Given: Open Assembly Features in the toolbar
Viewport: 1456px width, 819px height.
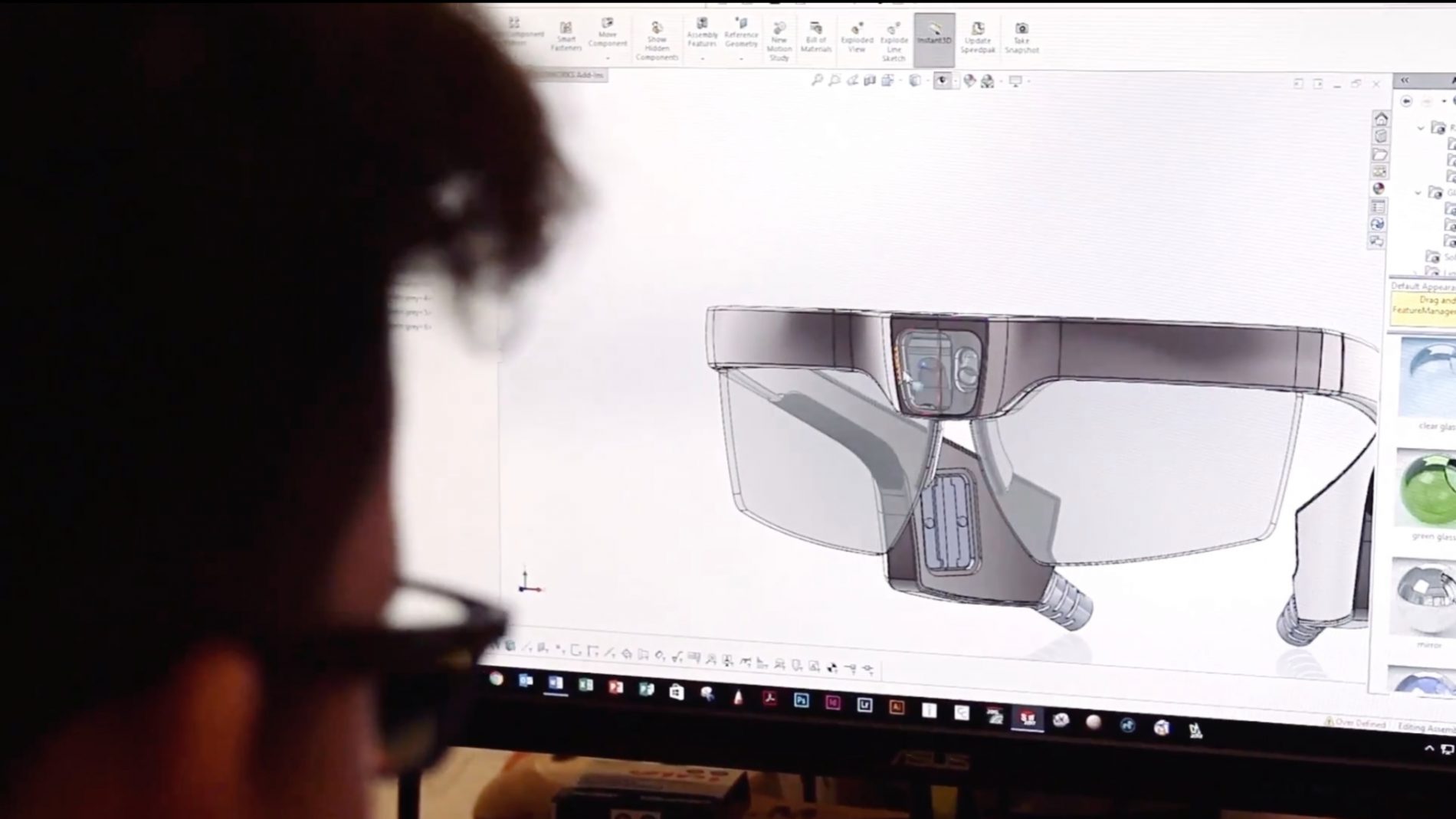Looking at the screenshot, I should pyautogui.click(x=702, y=33).
